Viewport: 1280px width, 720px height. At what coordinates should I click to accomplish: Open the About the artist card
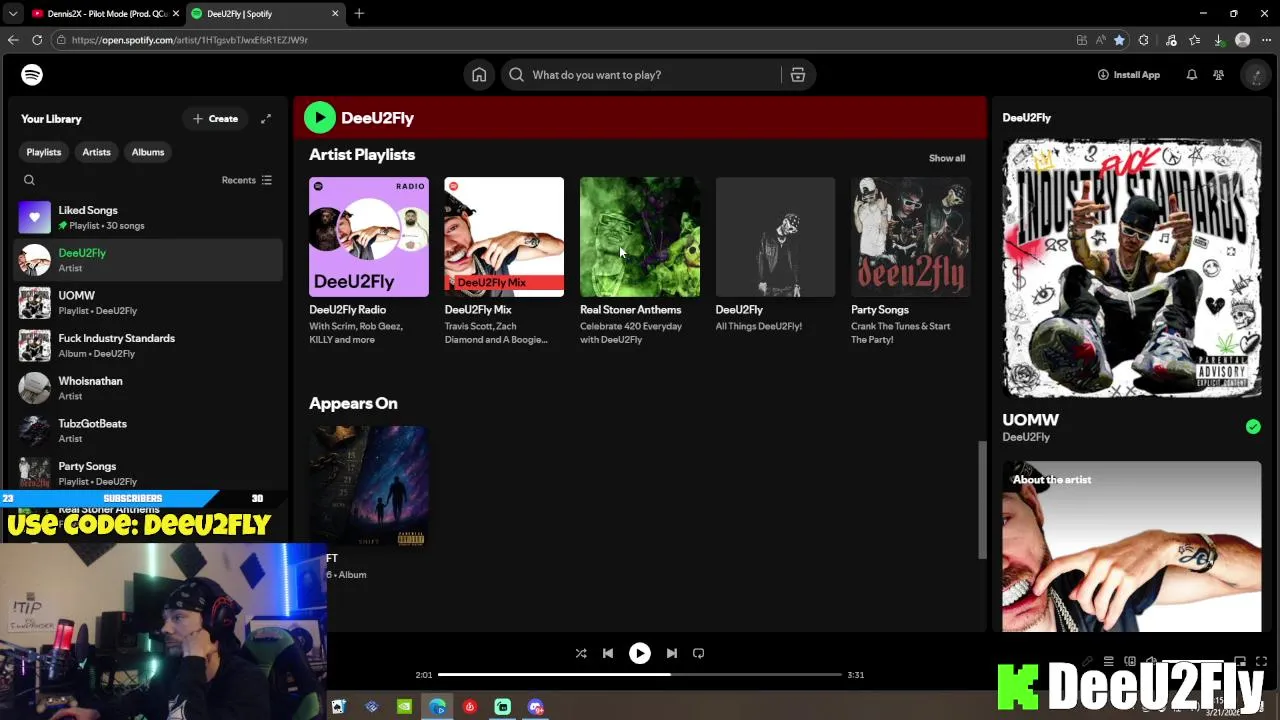click(x=1132, y=546)
